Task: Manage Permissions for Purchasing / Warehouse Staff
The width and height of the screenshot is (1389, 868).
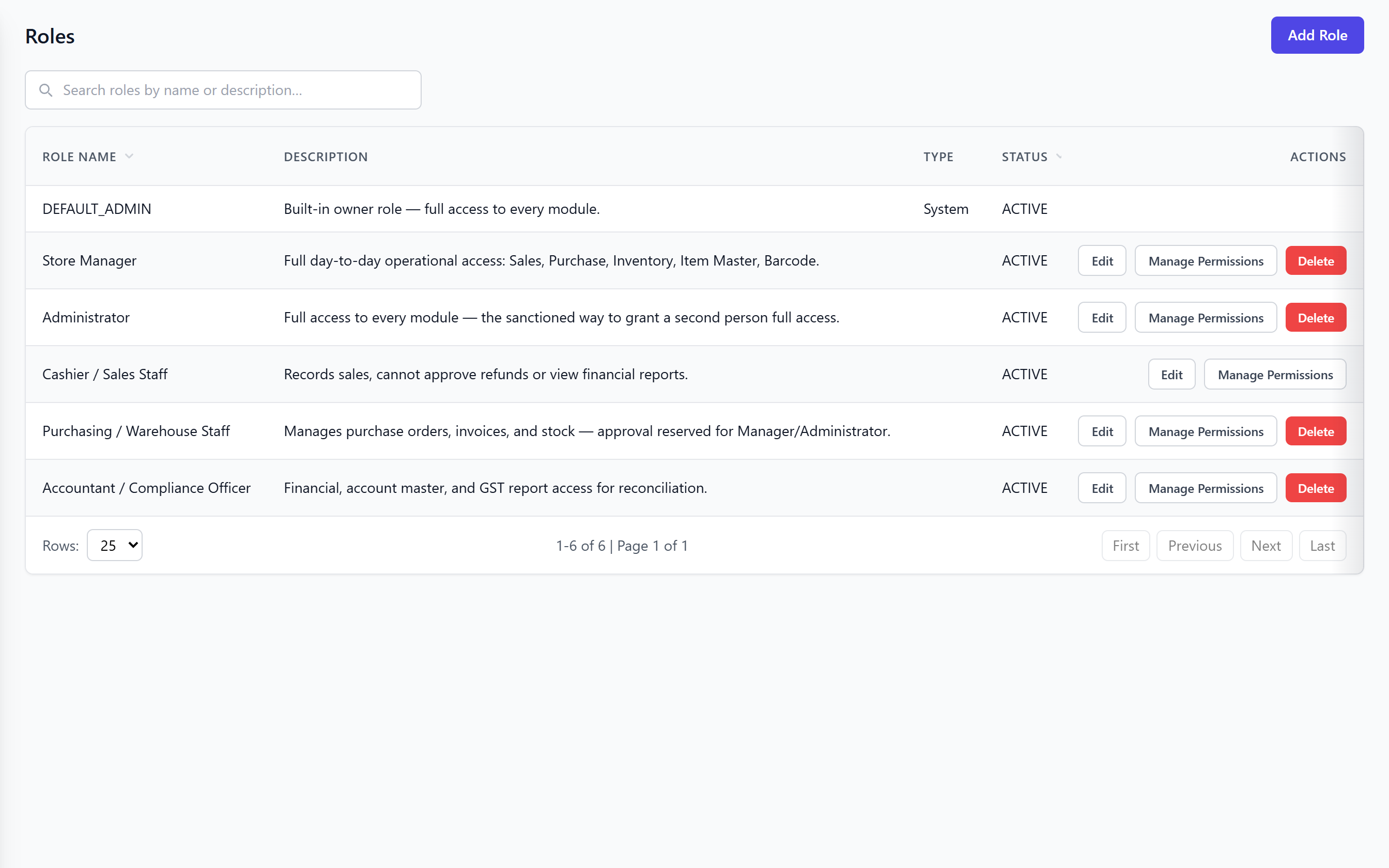Action: point(1206,431)
